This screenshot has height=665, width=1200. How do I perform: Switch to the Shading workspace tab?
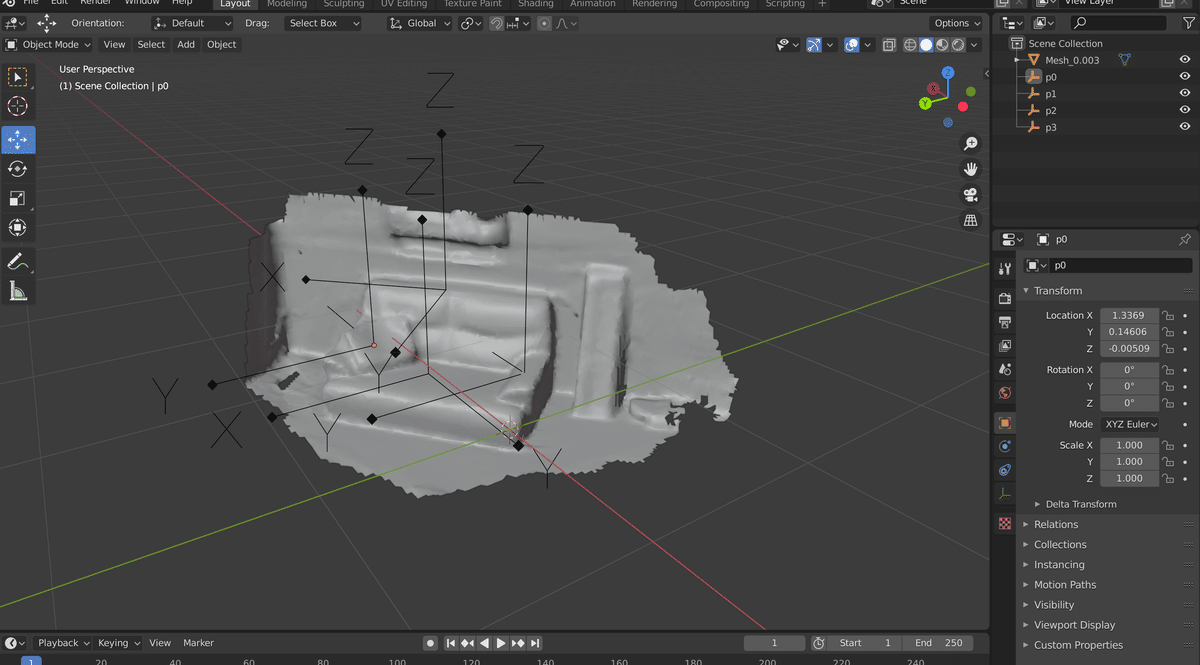click(x=536, y=4)
